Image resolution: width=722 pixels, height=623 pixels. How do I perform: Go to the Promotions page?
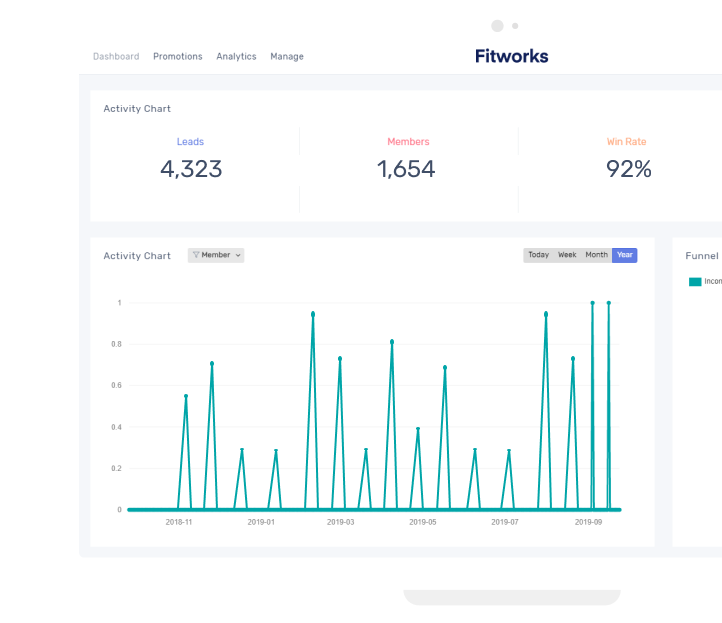tap(178, 56)
